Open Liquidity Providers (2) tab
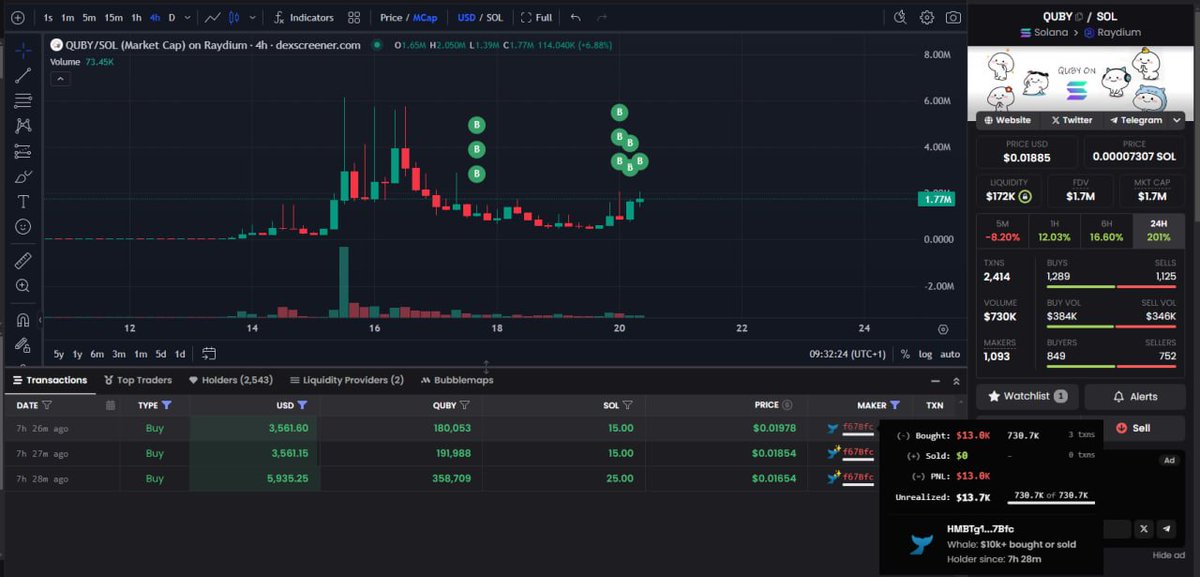 [346, 380]
